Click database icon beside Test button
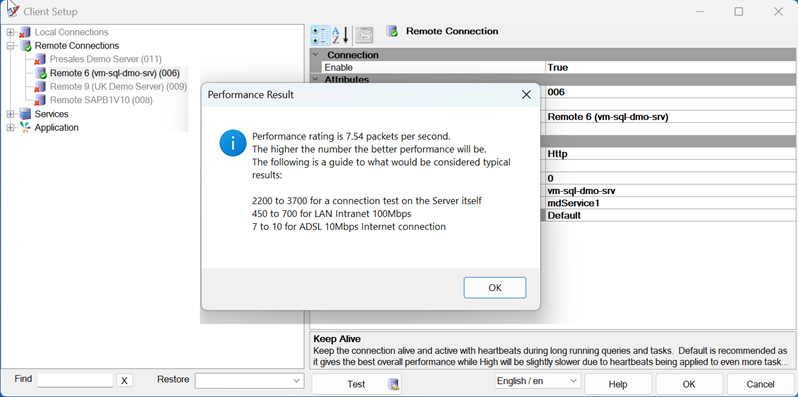798x397 pixels. (393, 385)
